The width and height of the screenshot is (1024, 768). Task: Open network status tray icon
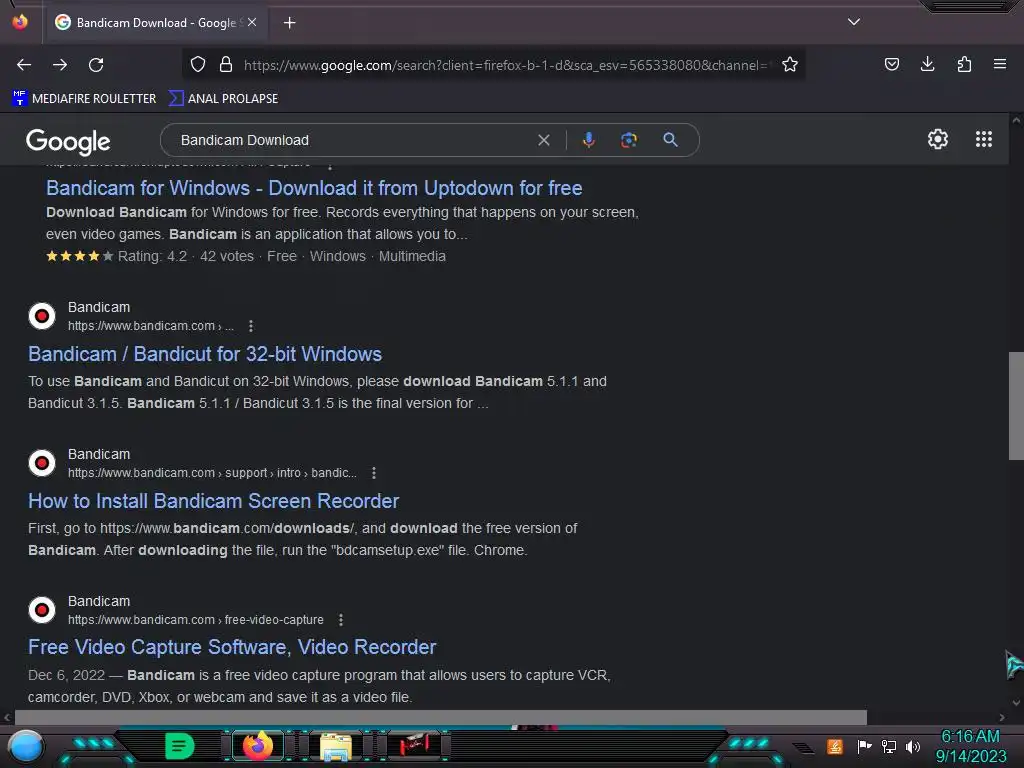pyautogui.click(x=888, y=746)
